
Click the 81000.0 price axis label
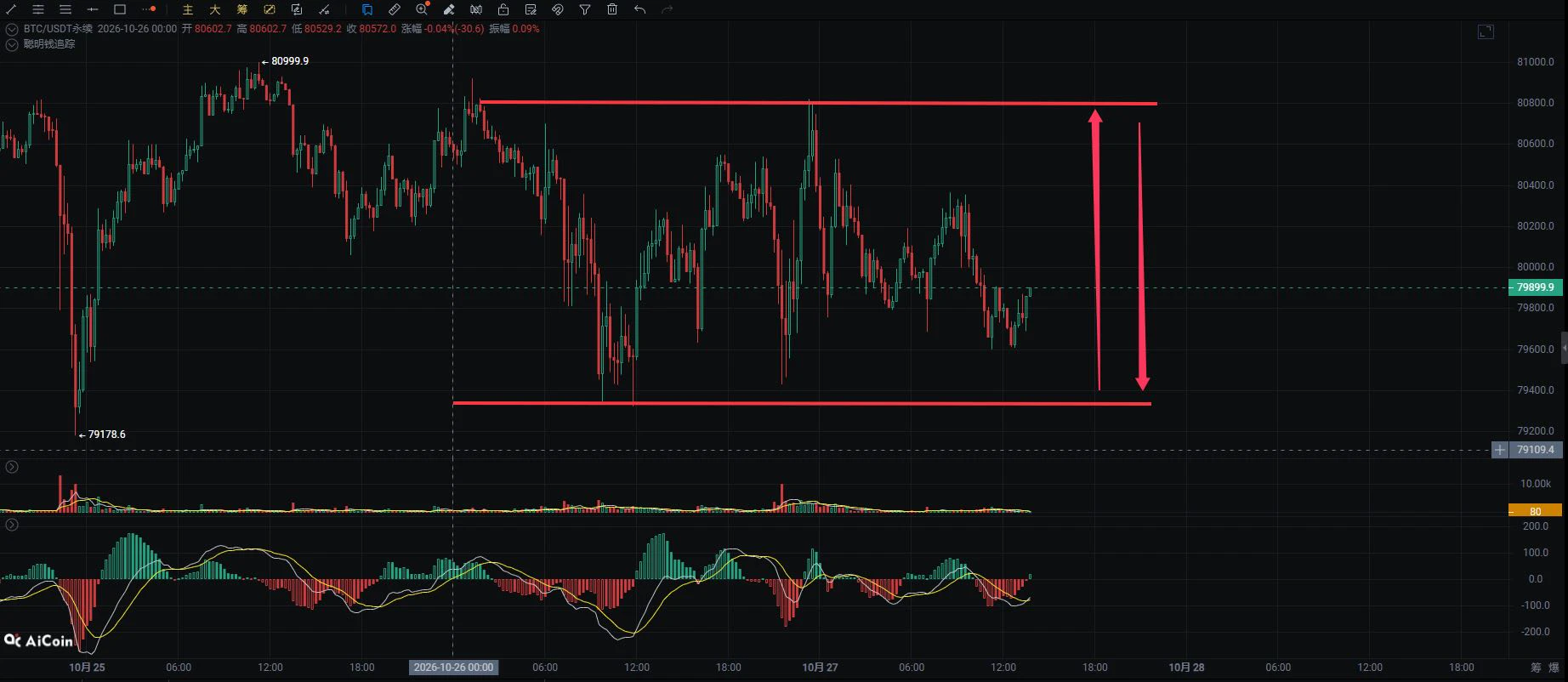click(1535, 62)
